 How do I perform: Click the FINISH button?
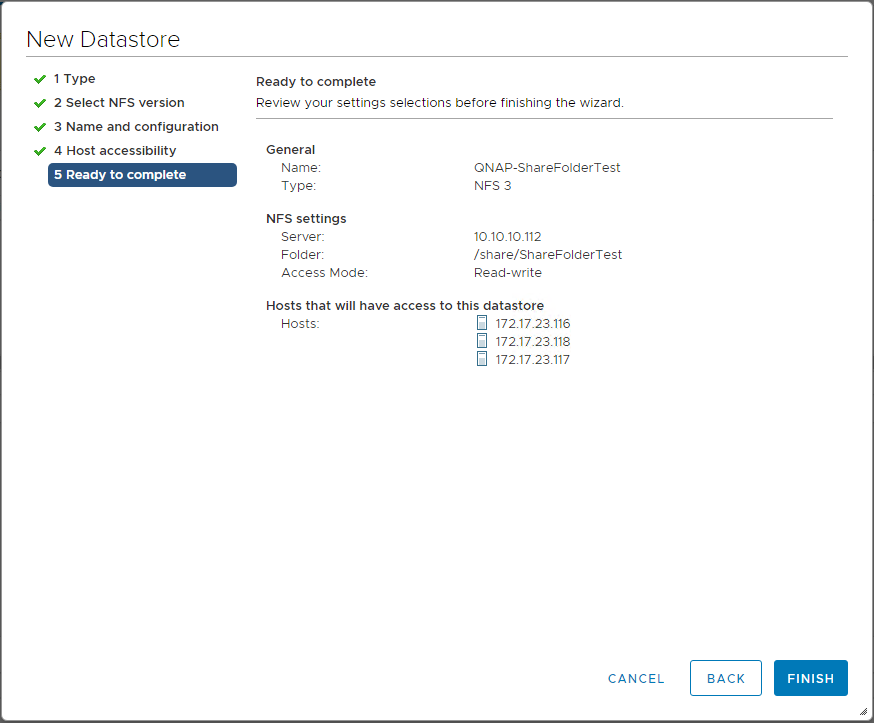810,678
